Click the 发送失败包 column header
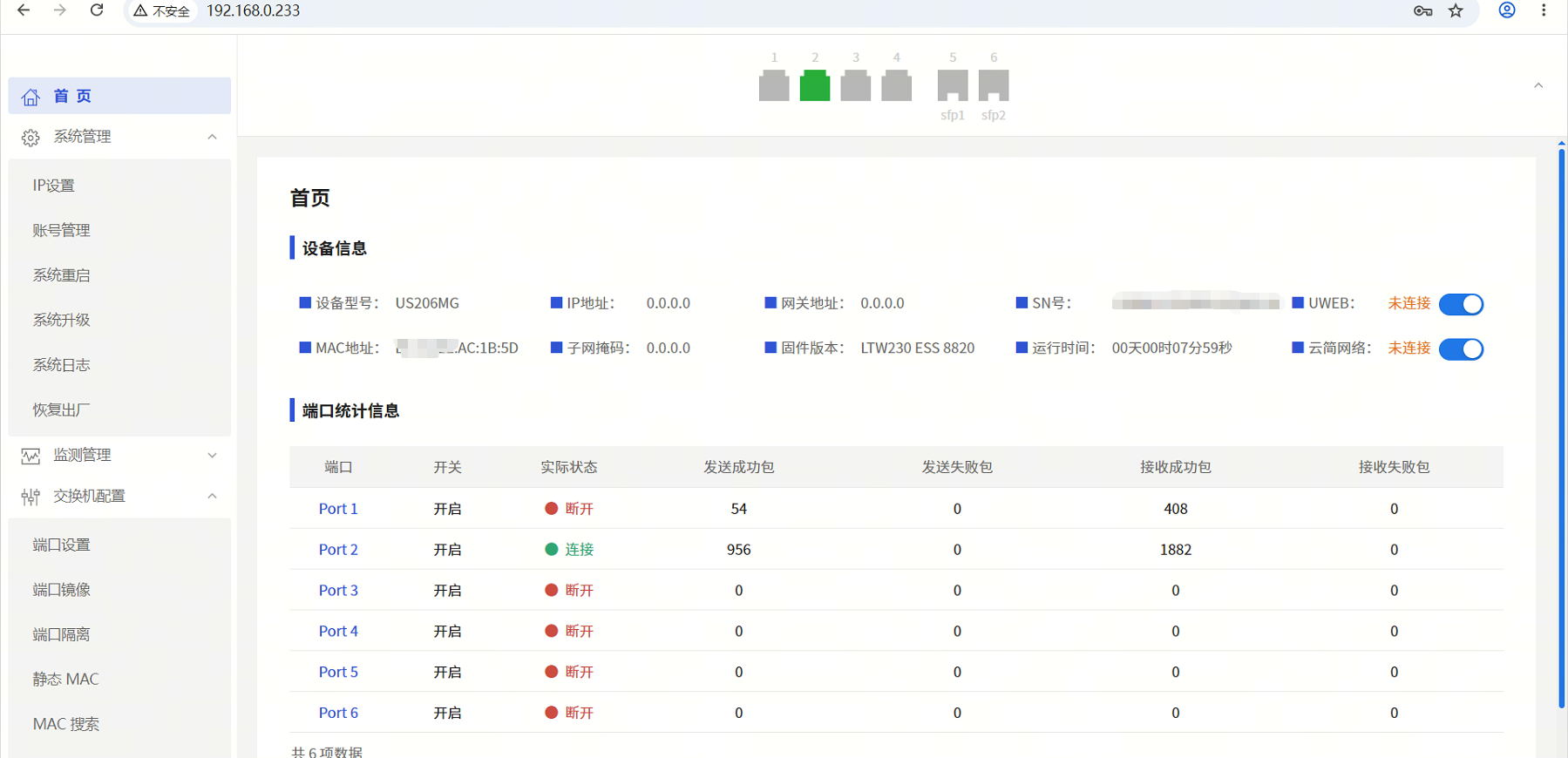The image size is (1568, 758). 958,468
